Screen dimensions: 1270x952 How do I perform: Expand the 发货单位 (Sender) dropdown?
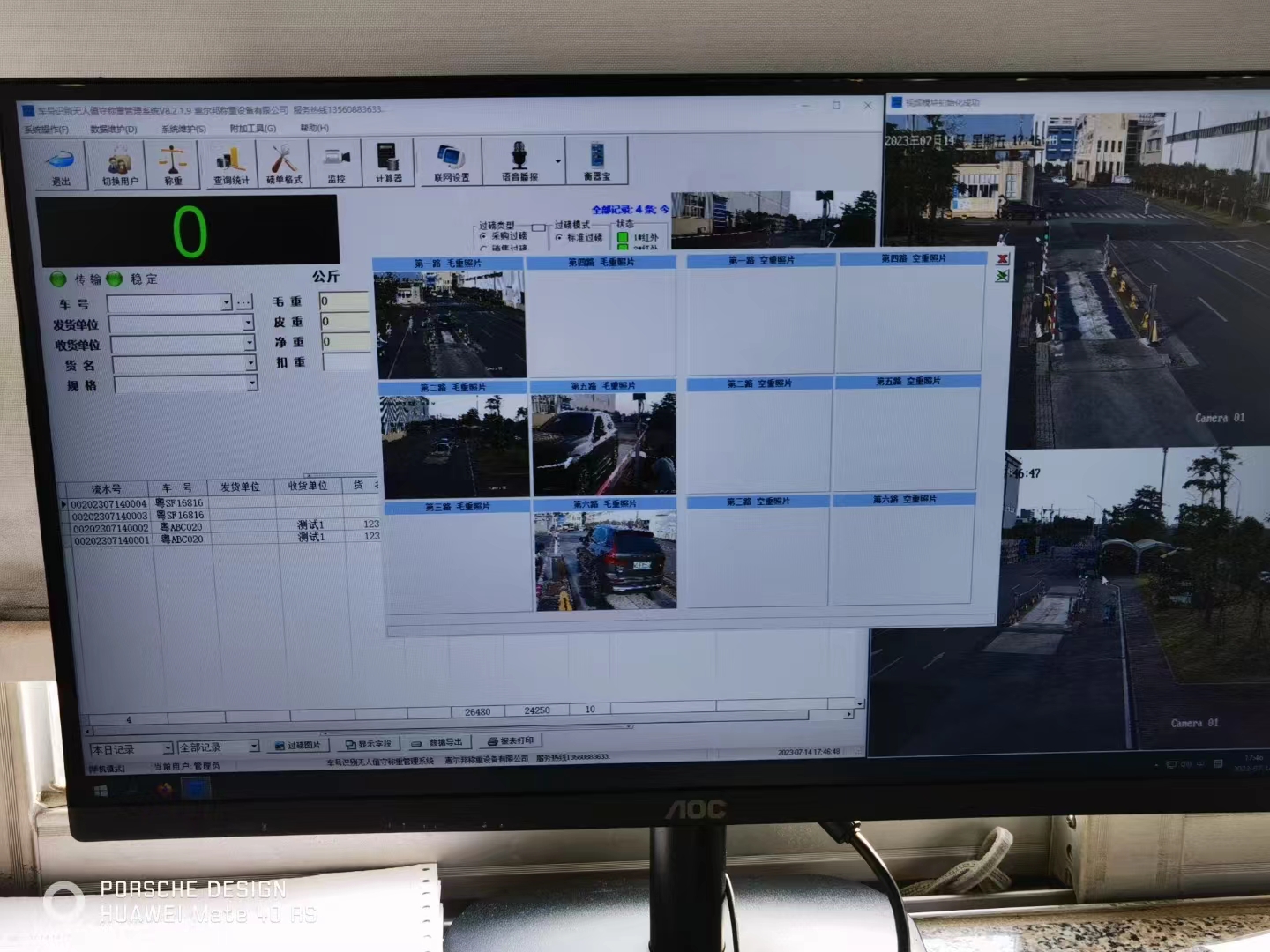(x=248, y=324)
